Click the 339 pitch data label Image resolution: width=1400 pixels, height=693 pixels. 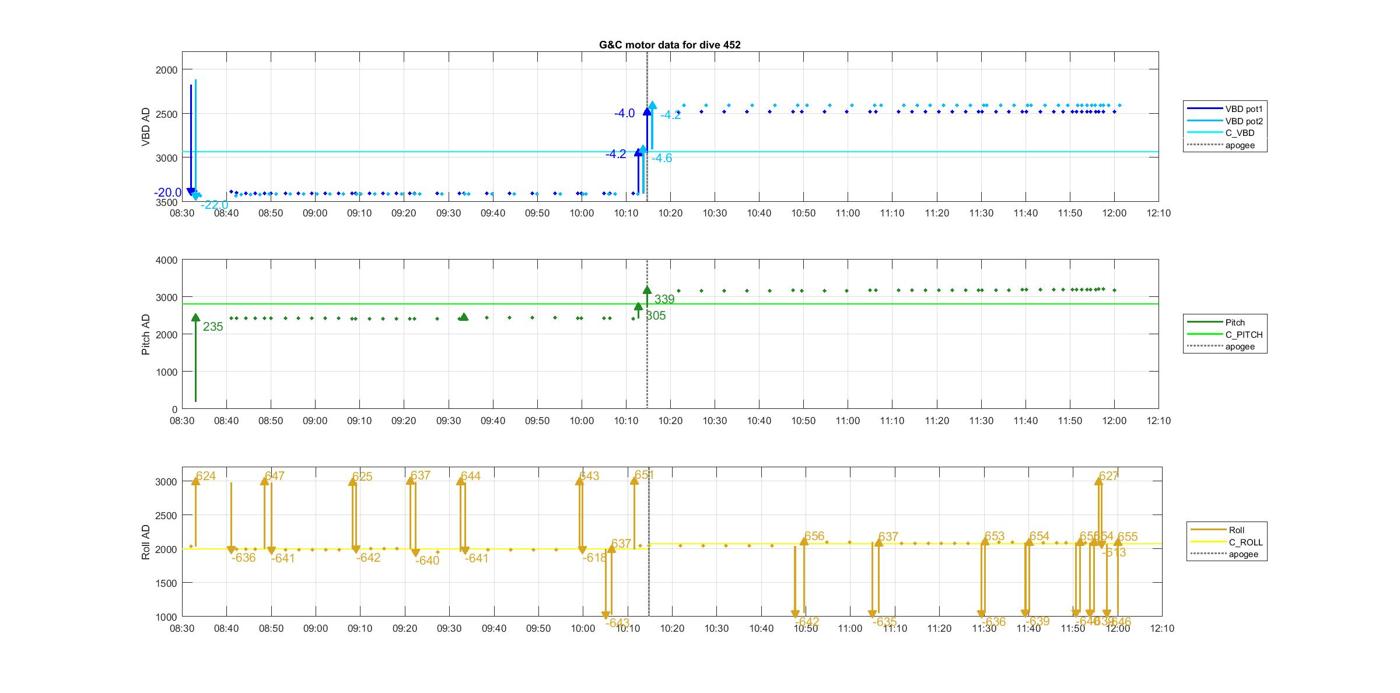tap(664, 299)
